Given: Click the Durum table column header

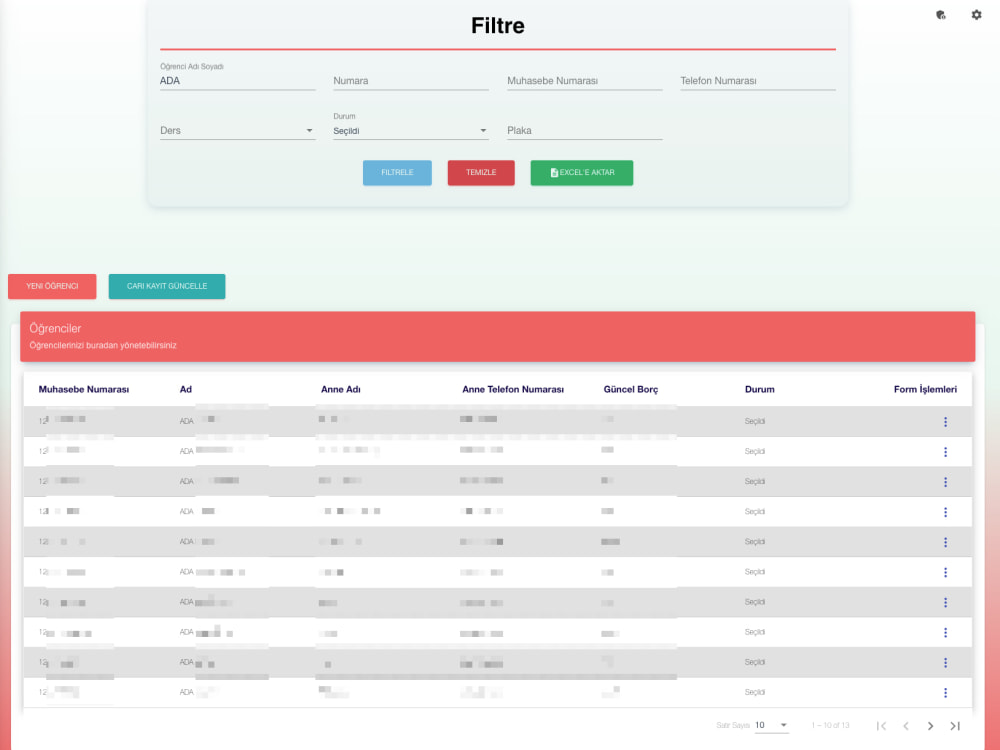Looking at the screenshot, I should pyautogui.click(x=760, y=389).
